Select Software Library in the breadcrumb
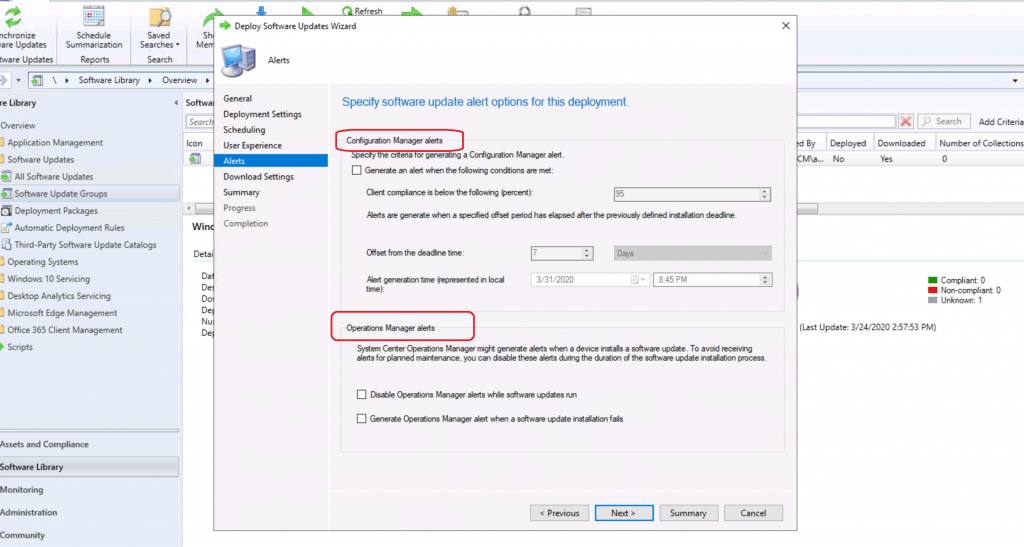1024x547 pixels. (109, 80)
